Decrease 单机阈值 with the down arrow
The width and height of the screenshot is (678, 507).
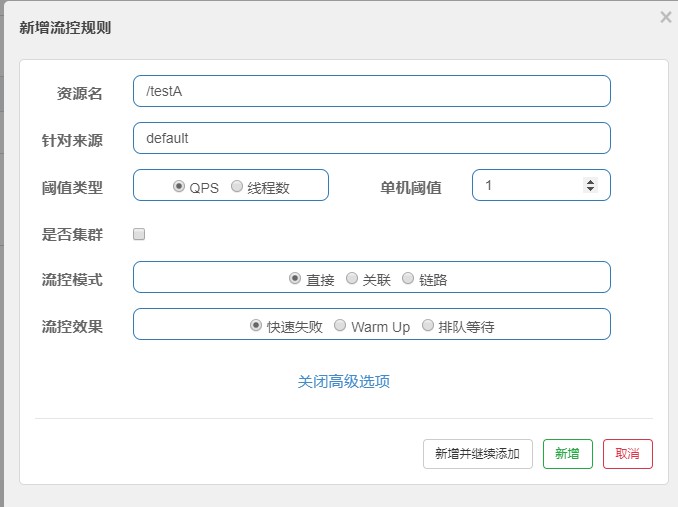590,190
